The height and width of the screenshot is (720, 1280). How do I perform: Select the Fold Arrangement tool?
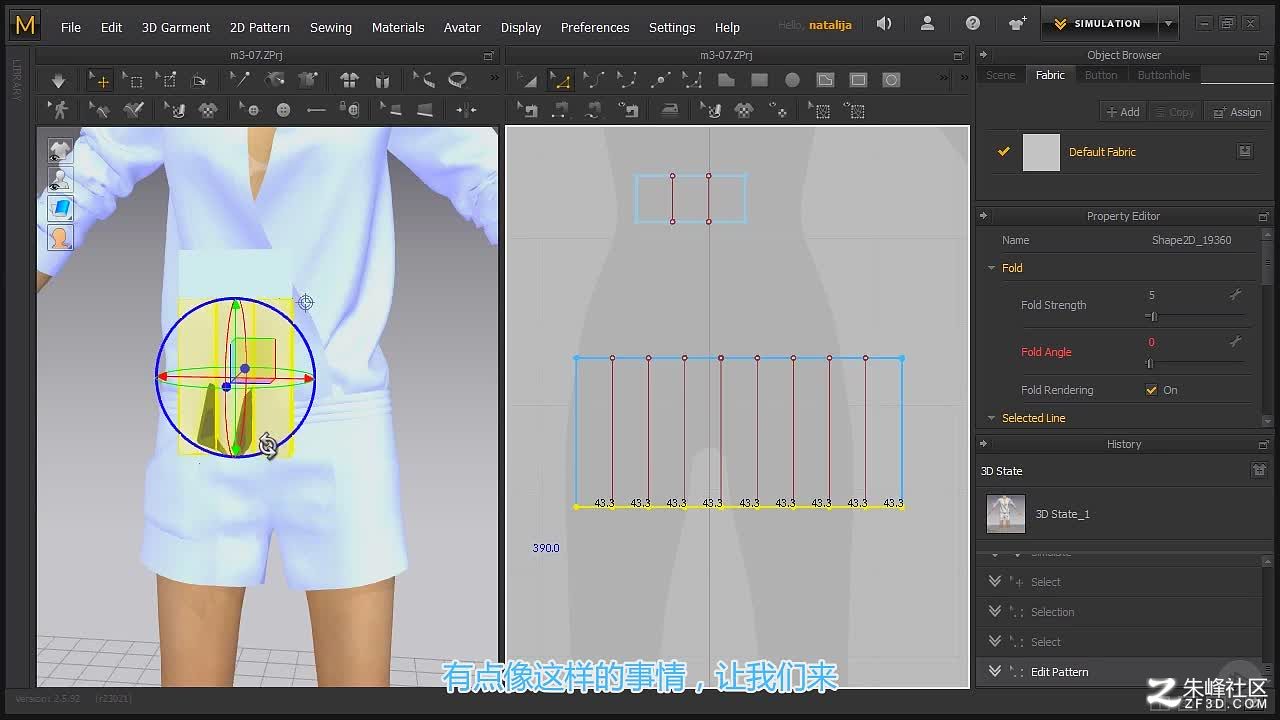click(x=200, y=80)
